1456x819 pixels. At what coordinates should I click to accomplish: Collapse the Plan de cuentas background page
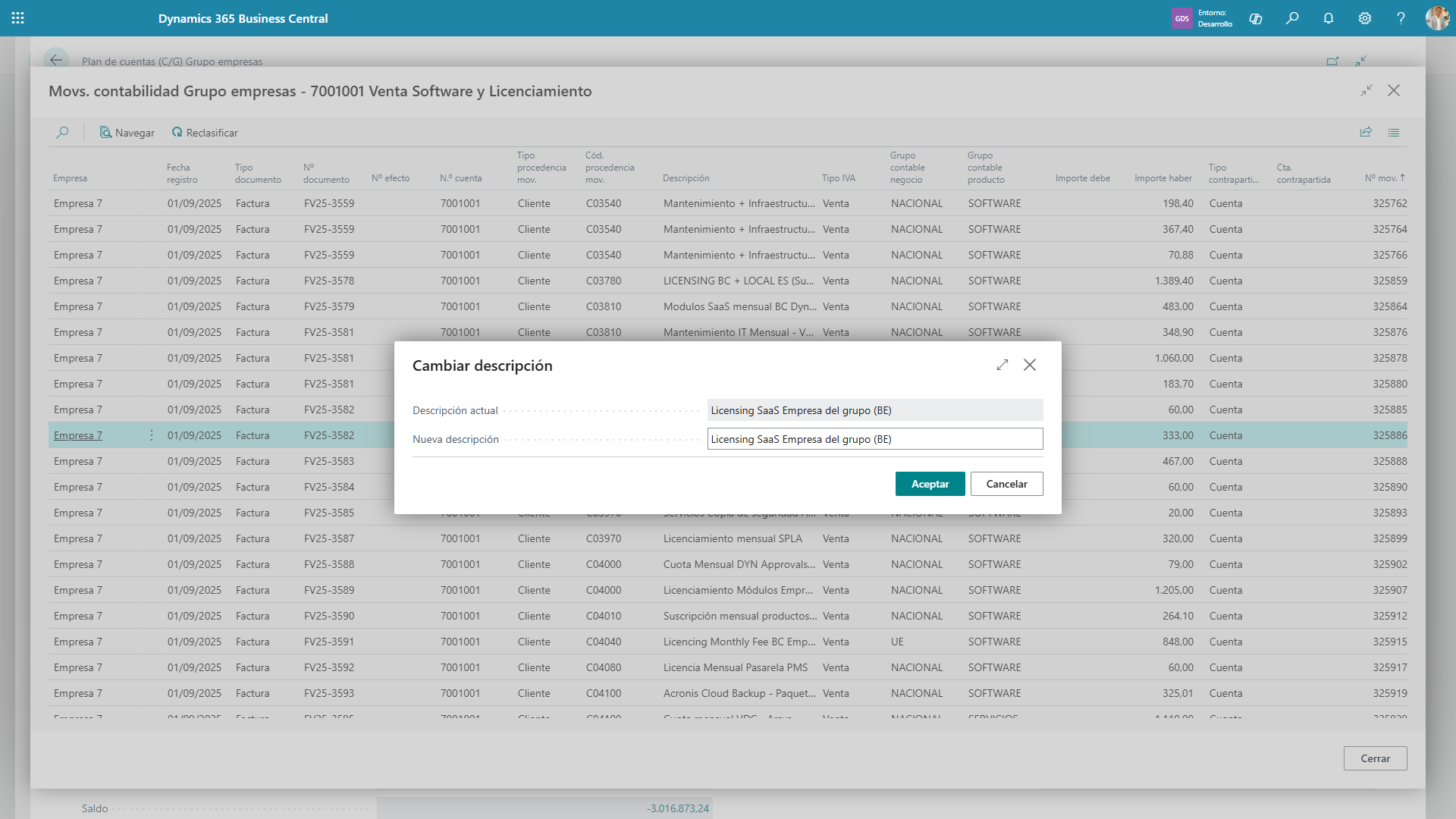click(1361, 61)
